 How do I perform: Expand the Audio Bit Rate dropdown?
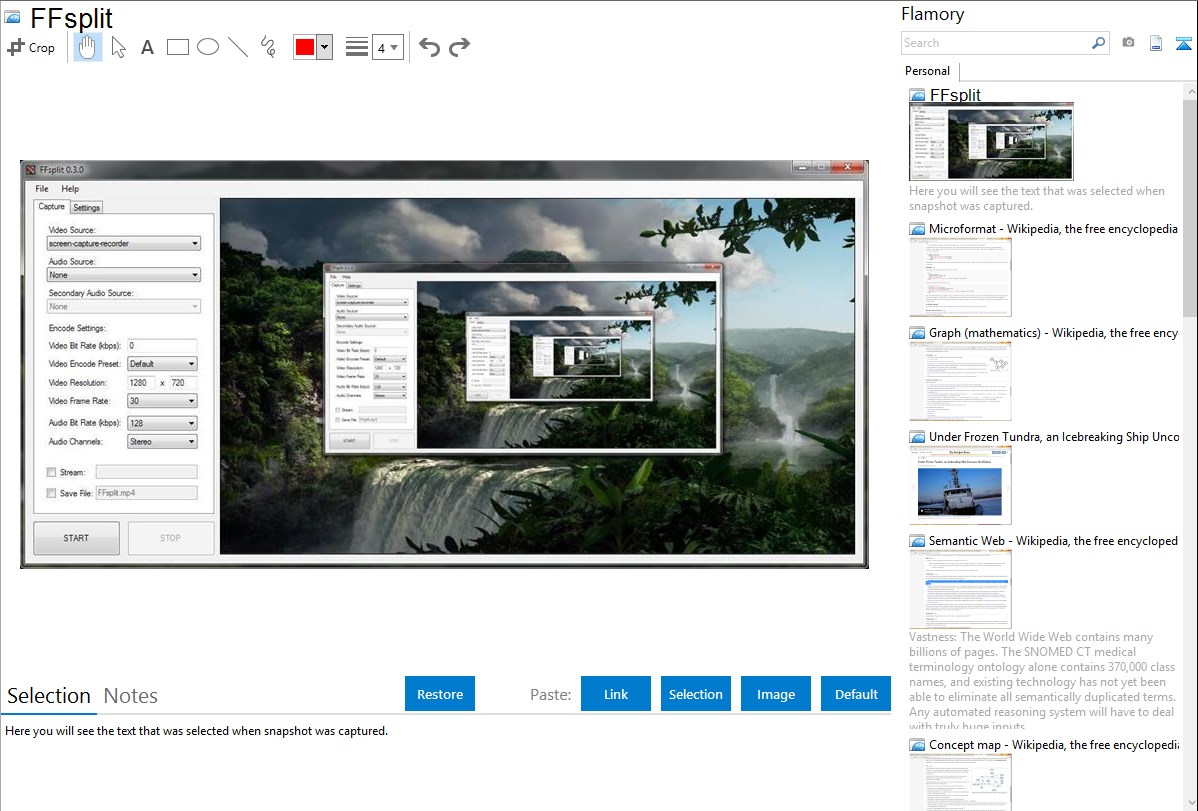click(x=162, y=423)
